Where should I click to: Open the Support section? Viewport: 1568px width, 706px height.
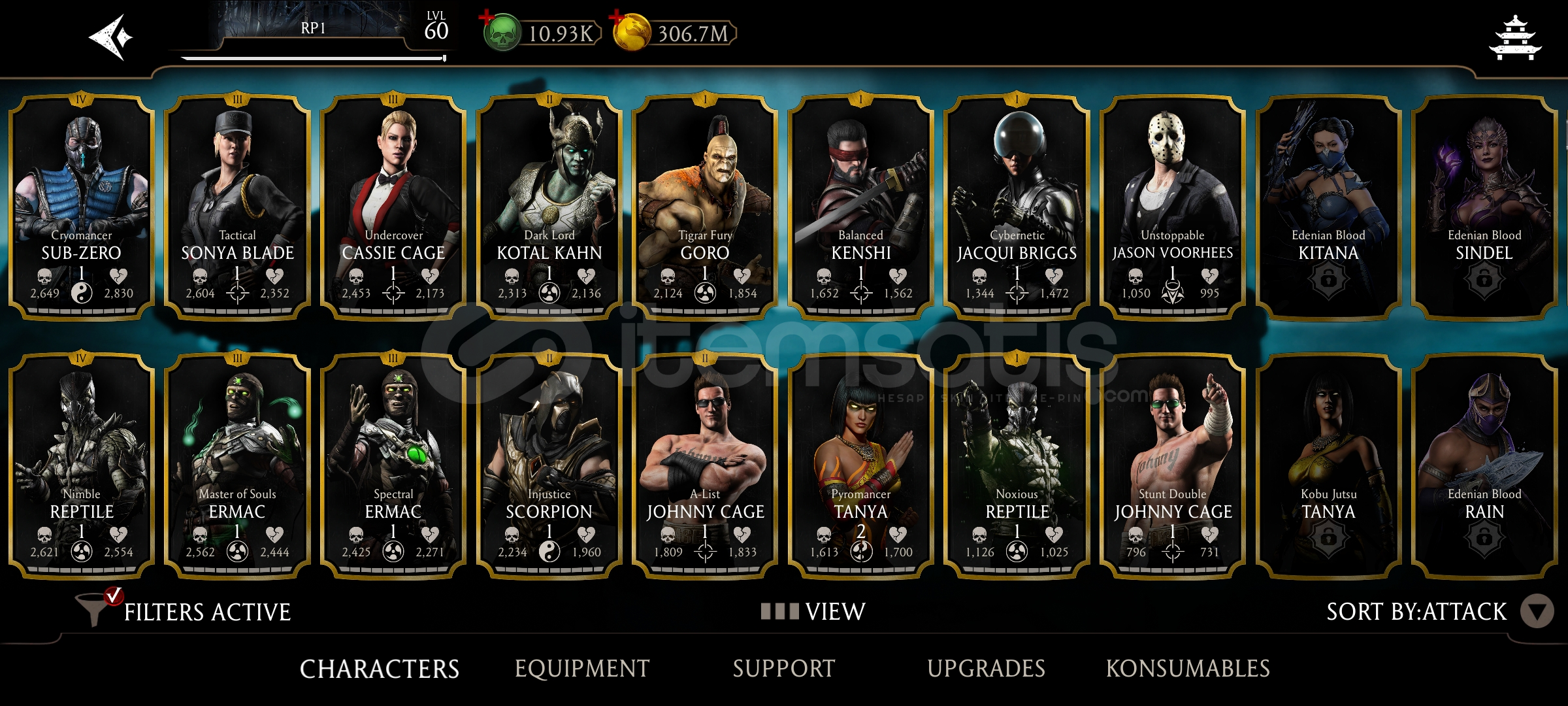pyautogui.click(x=783, y=669)
